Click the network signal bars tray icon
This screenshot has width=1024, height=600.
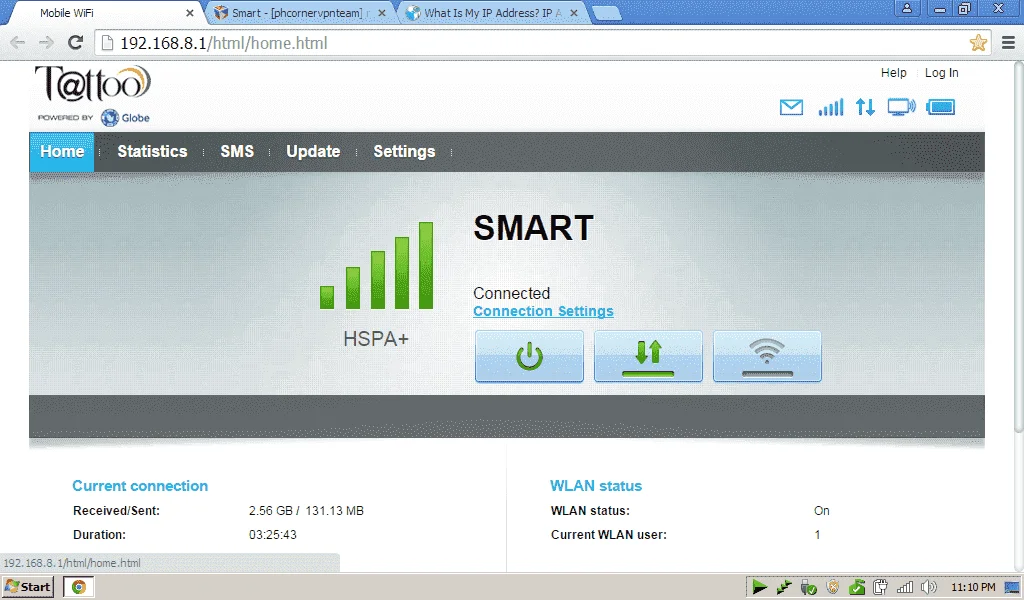click(904, 588)
